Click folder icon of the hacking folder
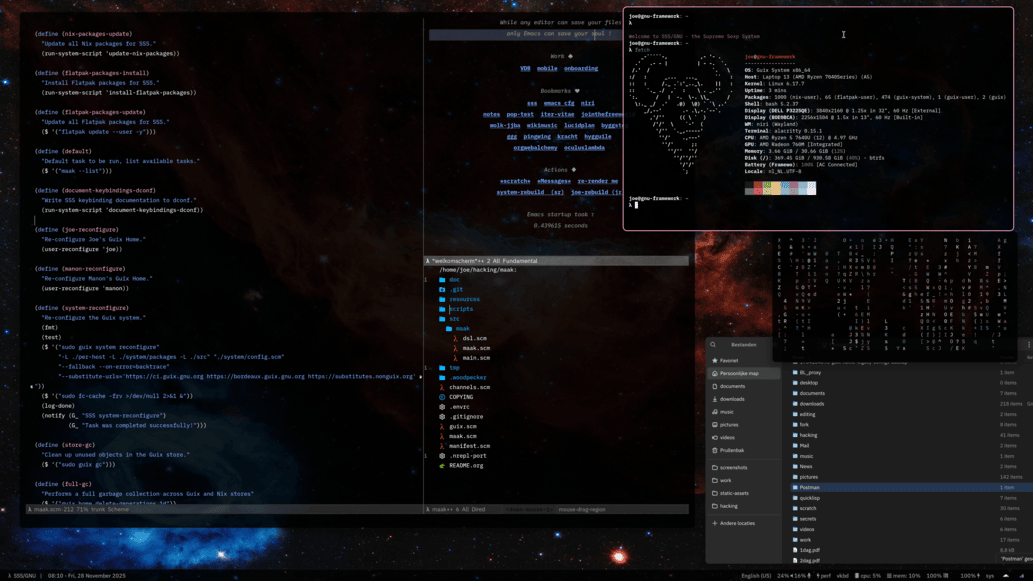 point(795,435)
